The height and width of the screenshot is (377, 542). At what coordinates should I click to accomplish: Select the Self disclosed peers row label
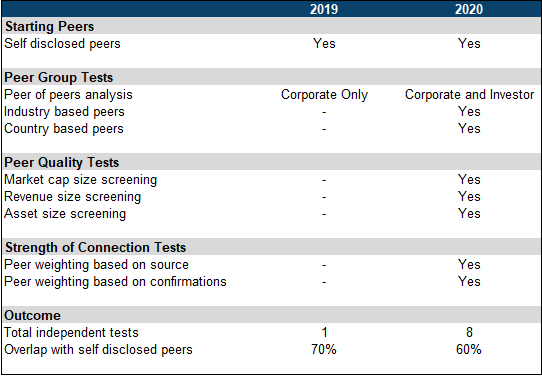(x=63, y=44)
